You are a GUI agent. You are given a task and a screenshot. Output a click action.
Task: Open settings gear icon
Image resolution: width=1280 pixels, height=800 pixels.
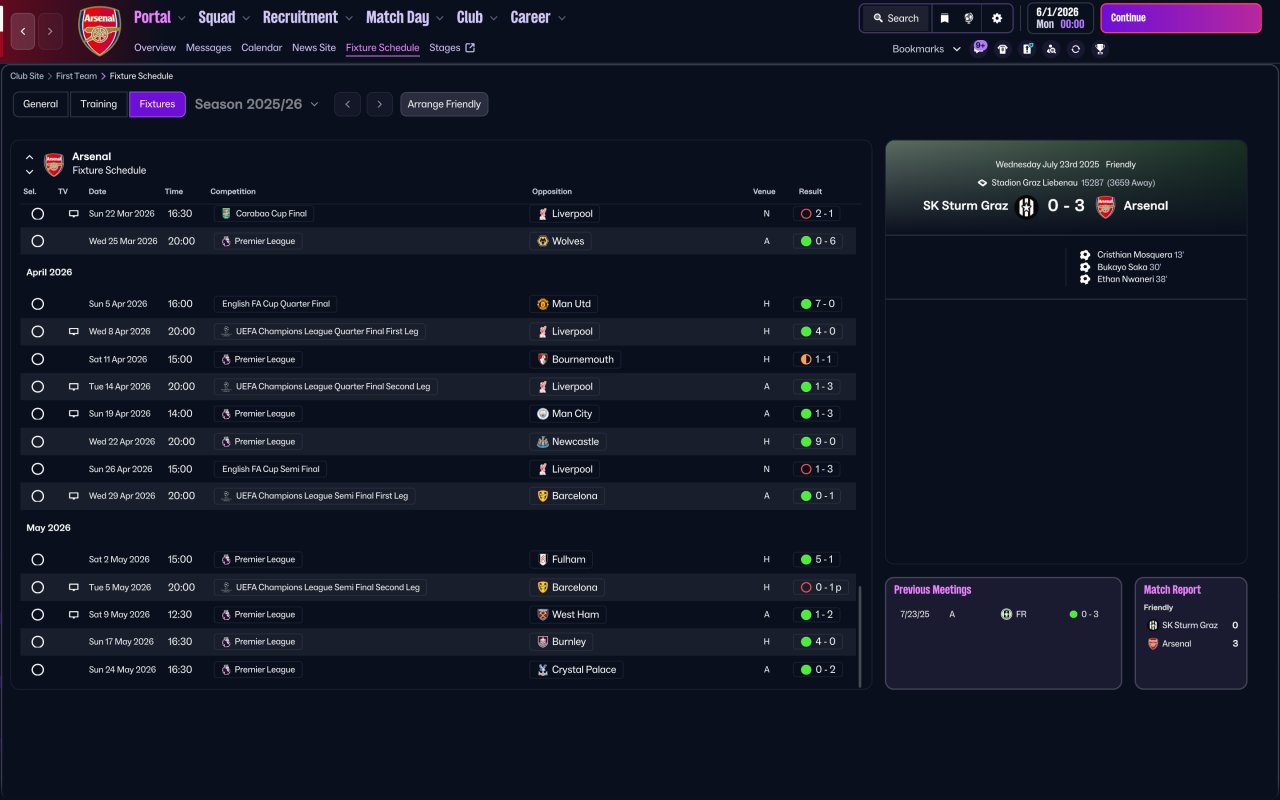coord(997,18)
